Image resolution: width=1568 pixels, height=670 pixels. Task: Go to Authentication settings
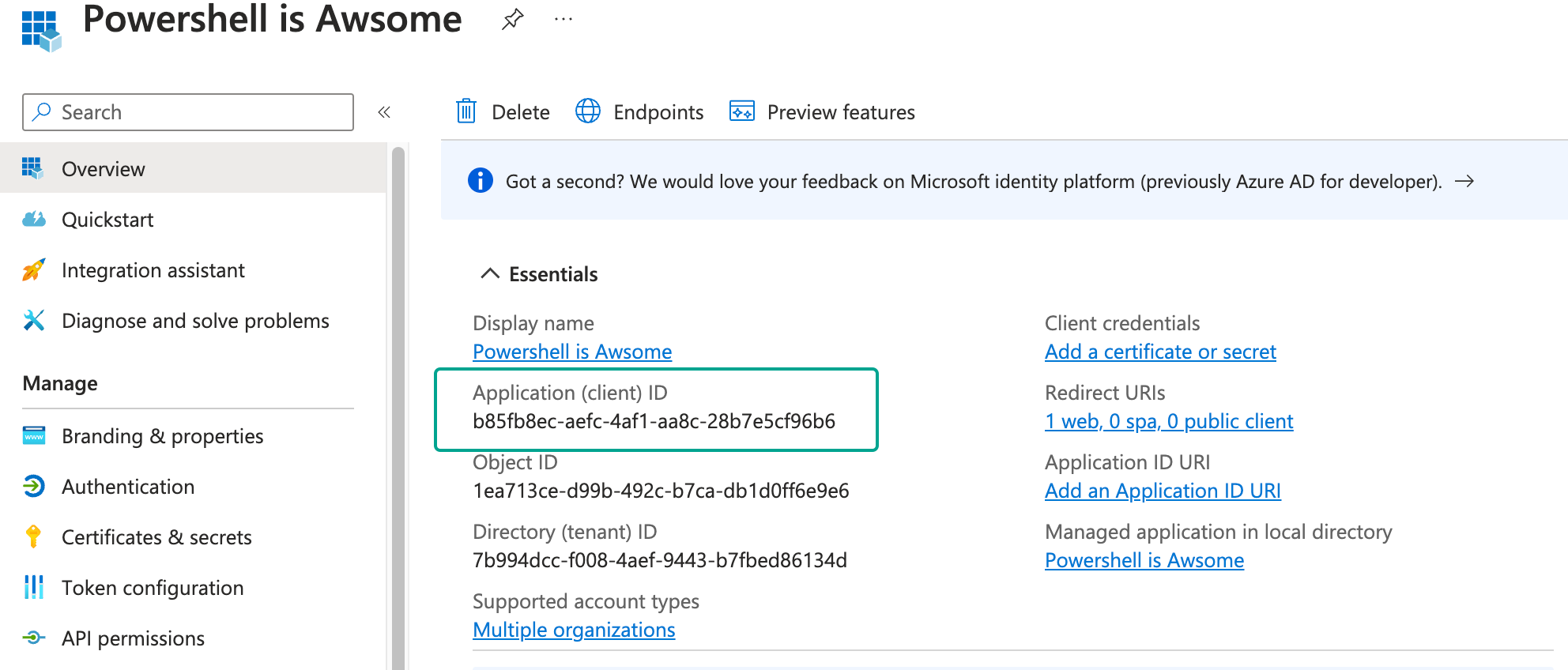(128, 487)
